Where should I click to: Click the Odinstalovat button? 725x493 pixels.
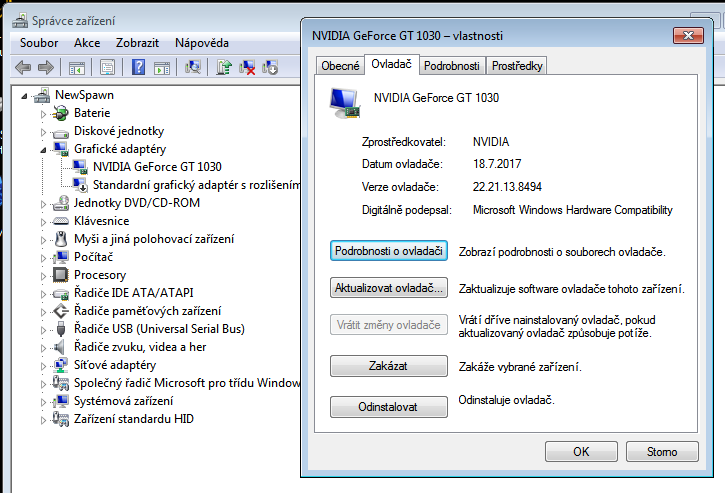click(389, 407)
